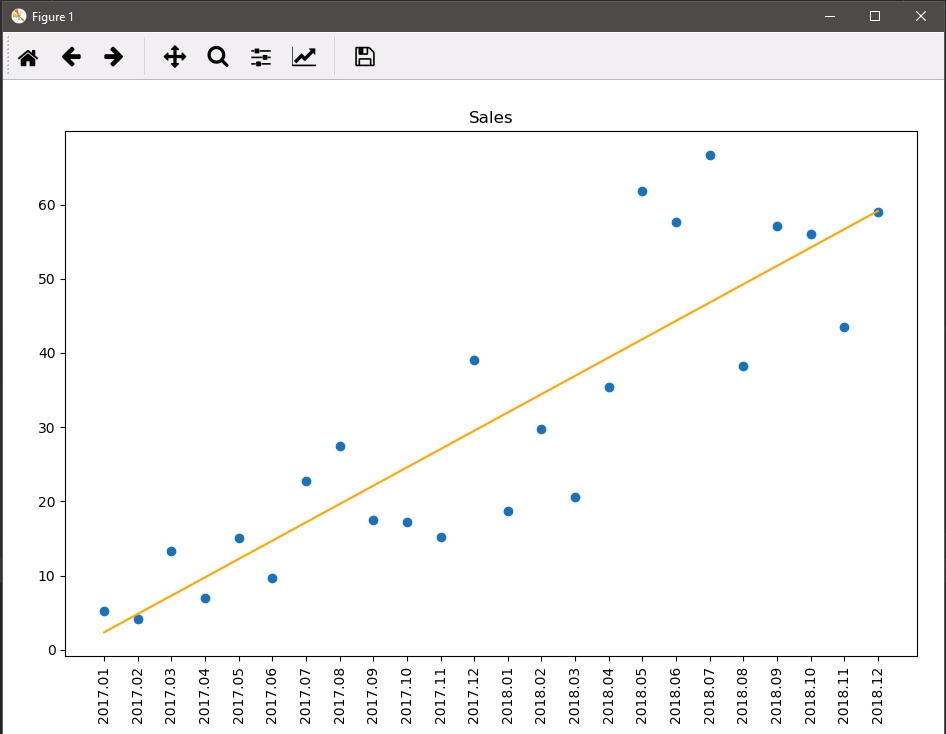The height and width of the screenshot is (734, 946).
Task: Click the data point above 2018.12
Action: coord(878,212)
